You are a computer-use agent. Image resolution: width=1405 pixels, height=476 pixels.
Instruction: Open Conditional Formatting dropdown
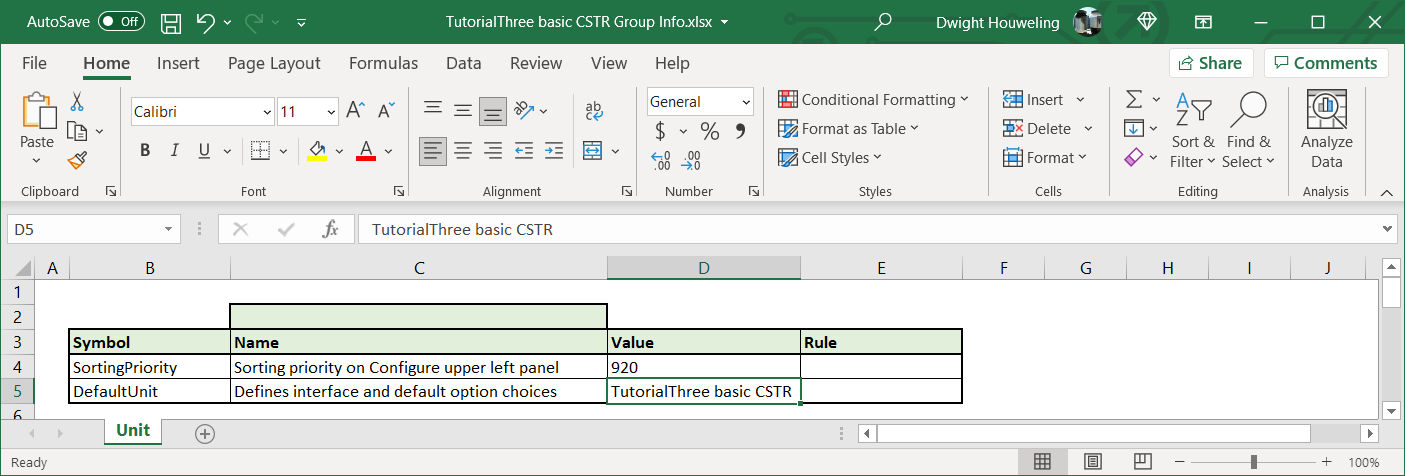pos(873,100)
